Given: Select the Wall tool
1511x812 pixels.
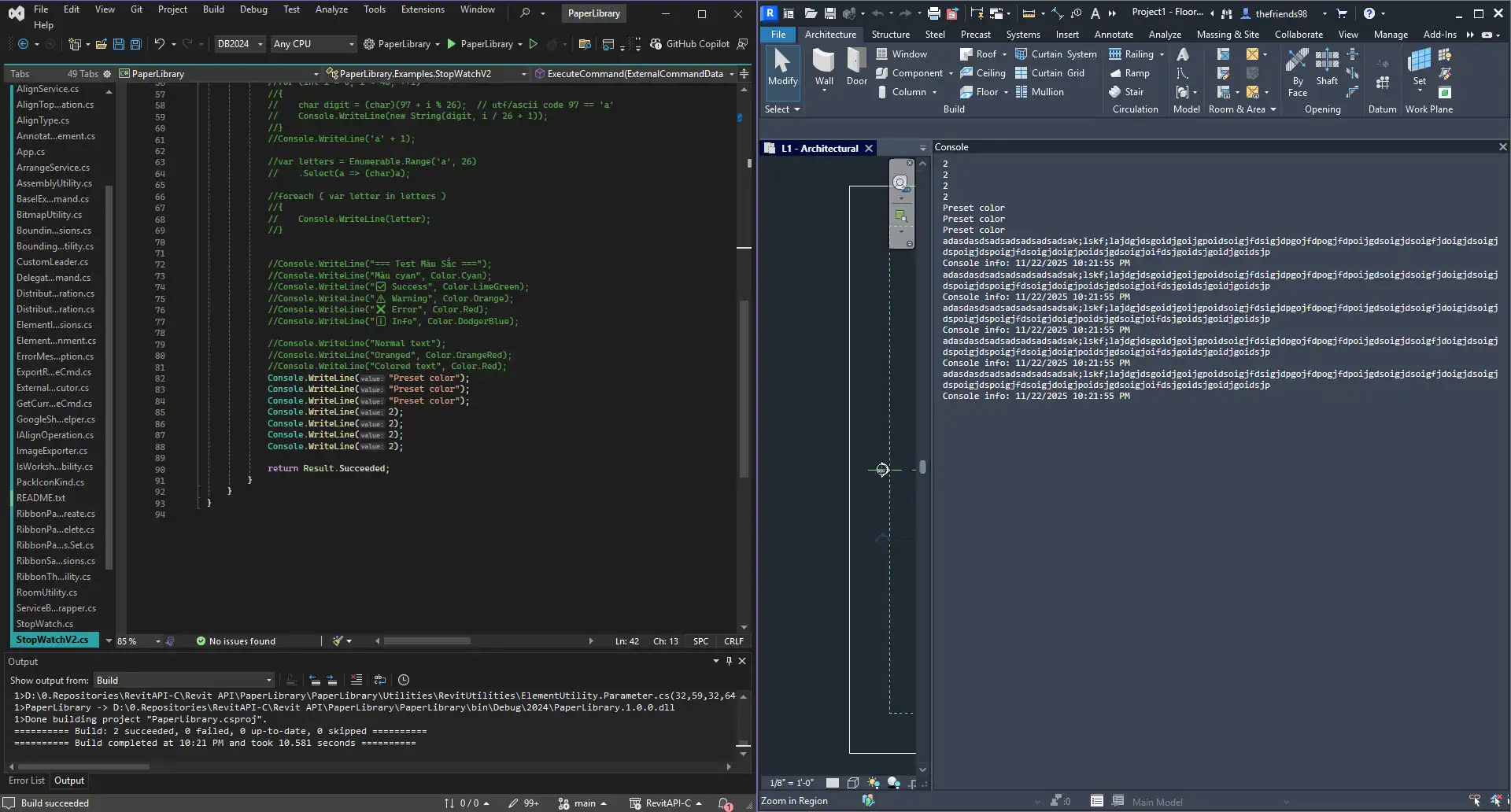Looking at the screenshot, I should tap(823, 71).
